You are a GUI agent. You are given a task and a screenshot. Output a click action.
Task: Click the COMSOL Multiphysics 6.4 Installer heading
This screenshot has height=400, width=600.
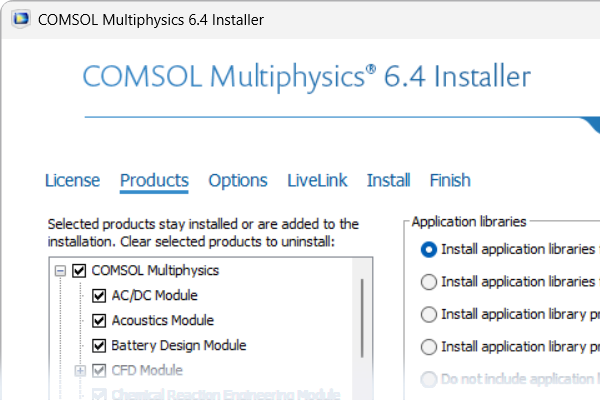[306, 78]
